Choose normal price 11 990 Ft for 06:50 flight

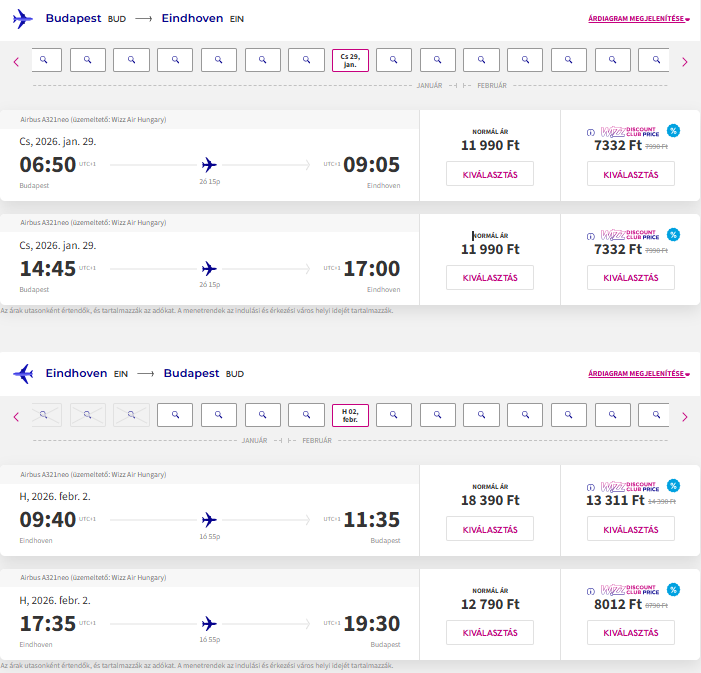[x=490, y=174]
